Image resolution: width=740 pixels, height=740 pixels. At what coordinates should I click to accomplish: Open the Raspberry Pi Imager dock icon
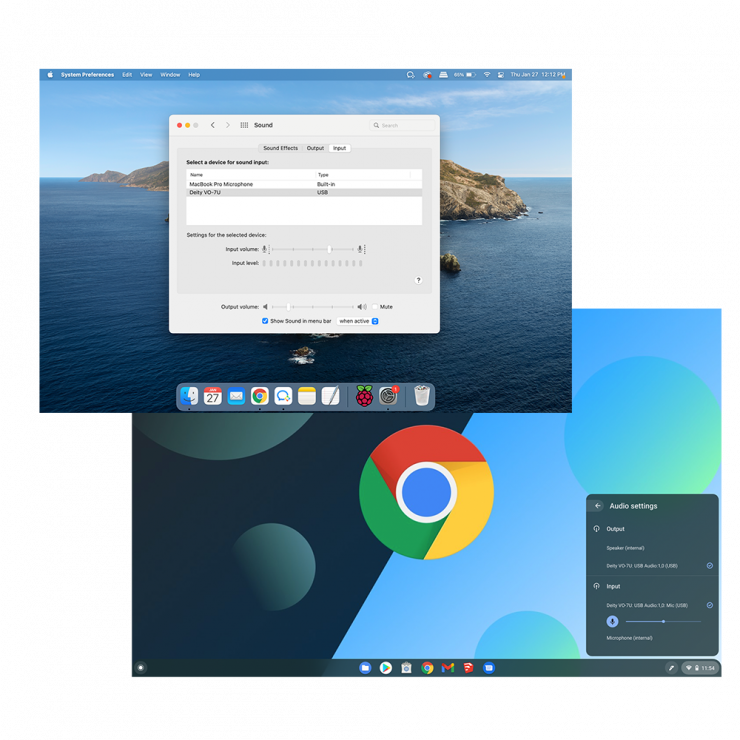[364, 396]
